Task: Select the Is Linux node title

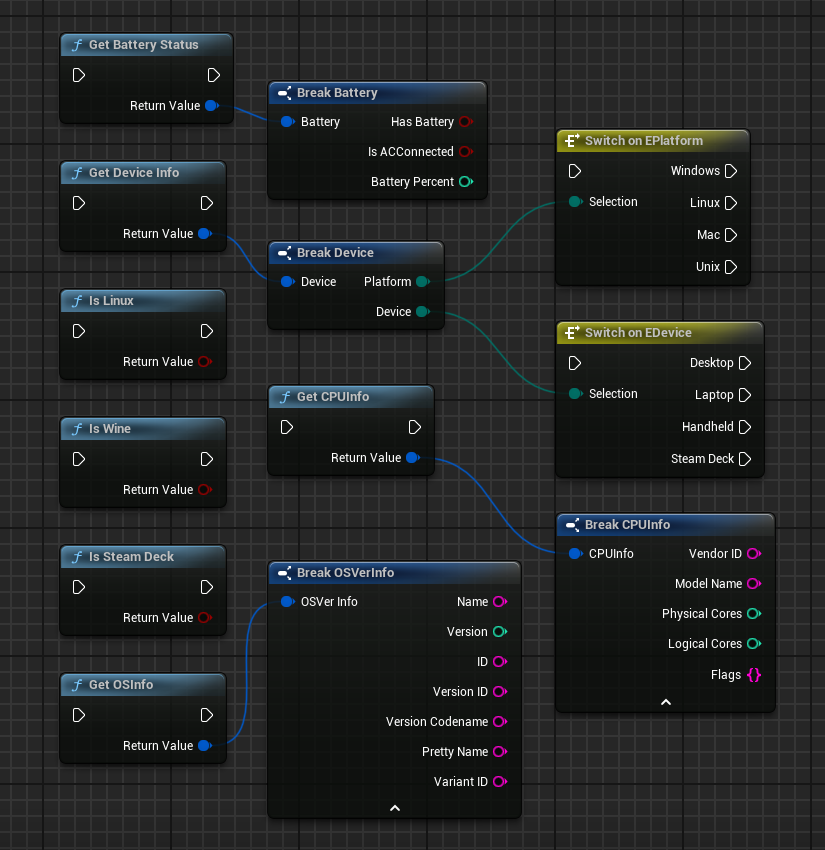Action: (x=111, y=301)
